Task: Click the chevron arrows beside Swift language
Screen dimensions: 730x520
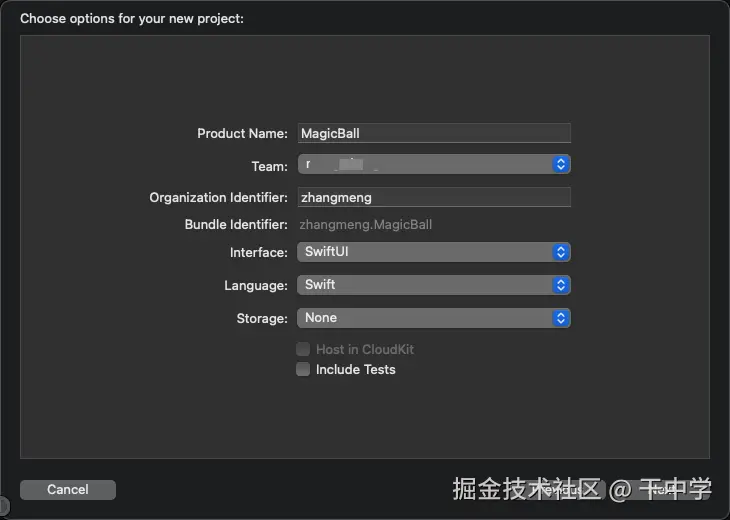Action: pyautogui.click(x=561, y=285)
